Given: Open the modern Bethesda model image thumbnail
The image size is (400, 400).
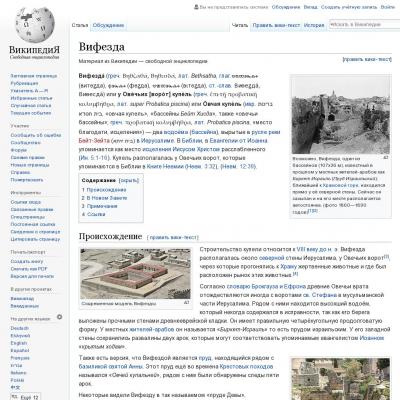Looking at the screenshot, I should [135, 274].
